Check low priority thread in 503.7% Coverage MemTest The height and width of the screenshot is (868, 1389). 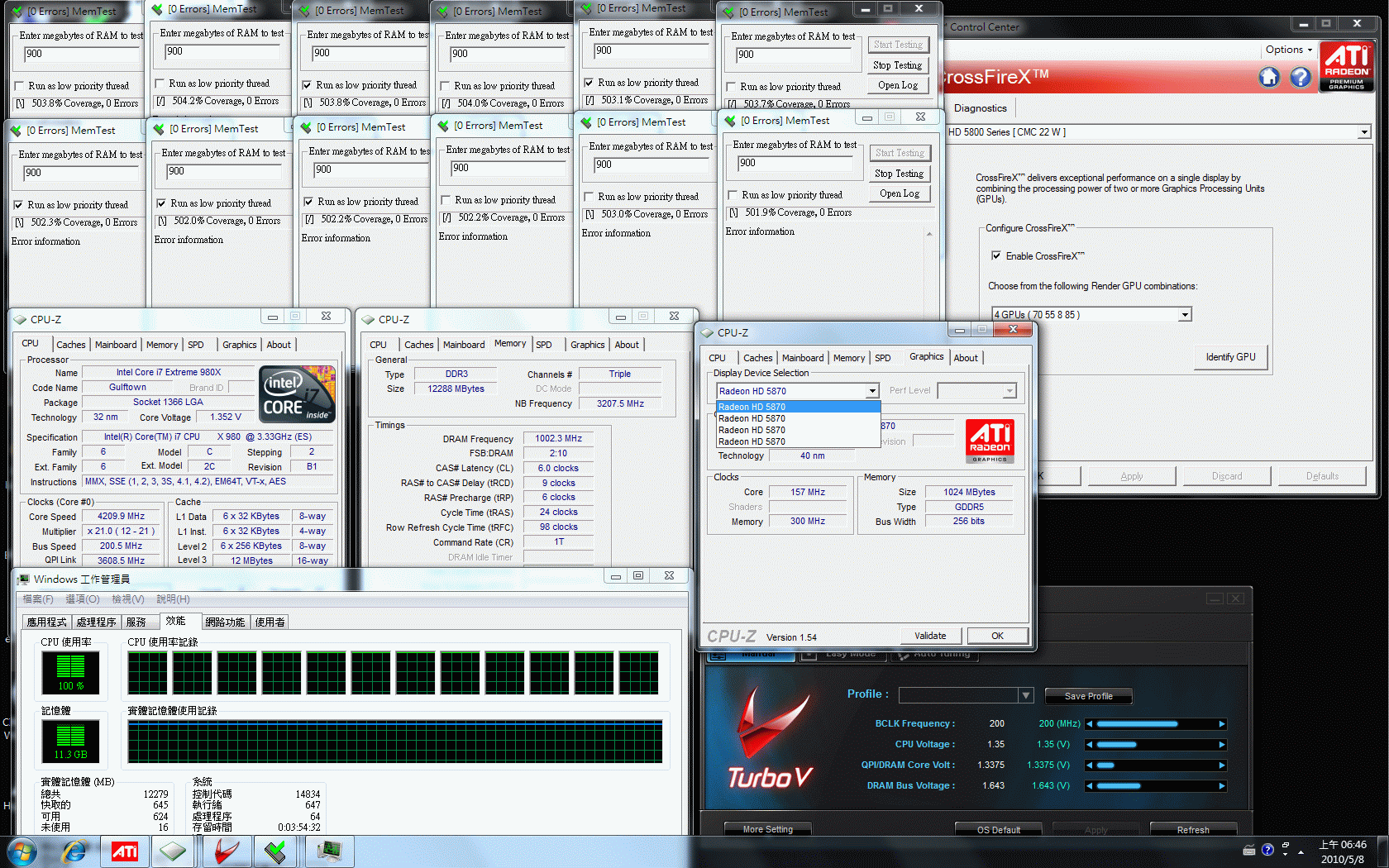(731, 87)
